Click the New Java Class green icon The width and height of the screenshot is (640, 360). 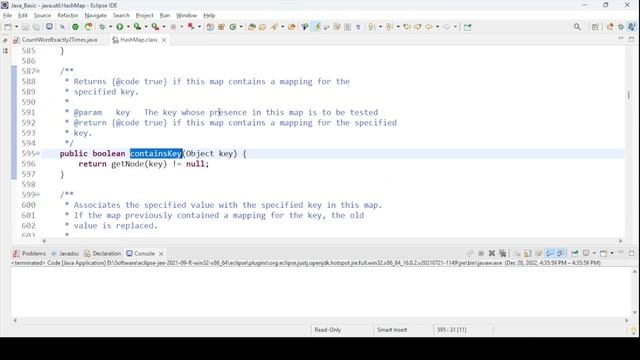click(x=233, y=27)
